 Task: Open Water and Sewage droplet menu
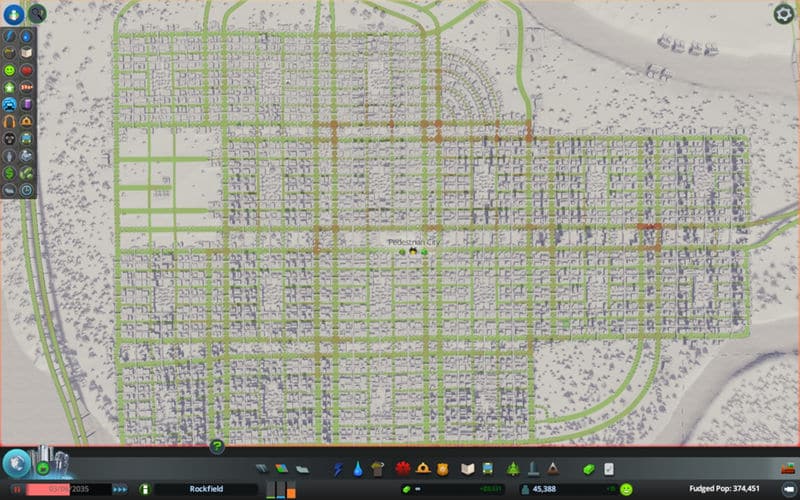357,468
